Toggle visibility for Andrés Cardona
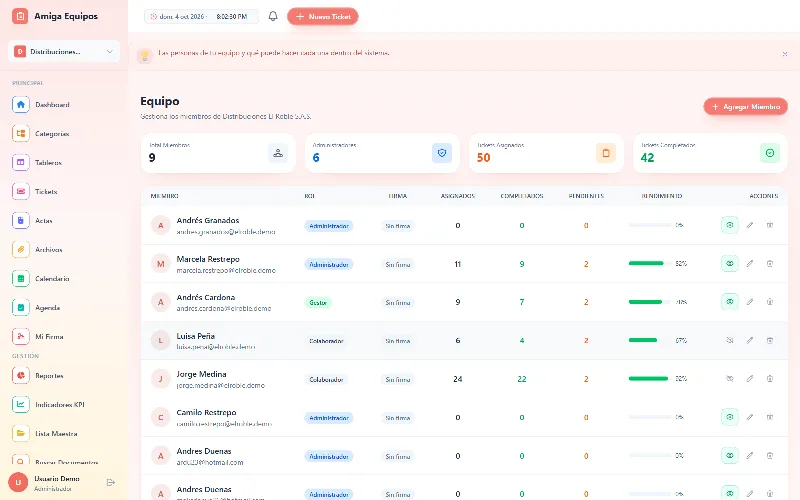Viewport: 800px width, 500px height. click(x=730, y=302)
